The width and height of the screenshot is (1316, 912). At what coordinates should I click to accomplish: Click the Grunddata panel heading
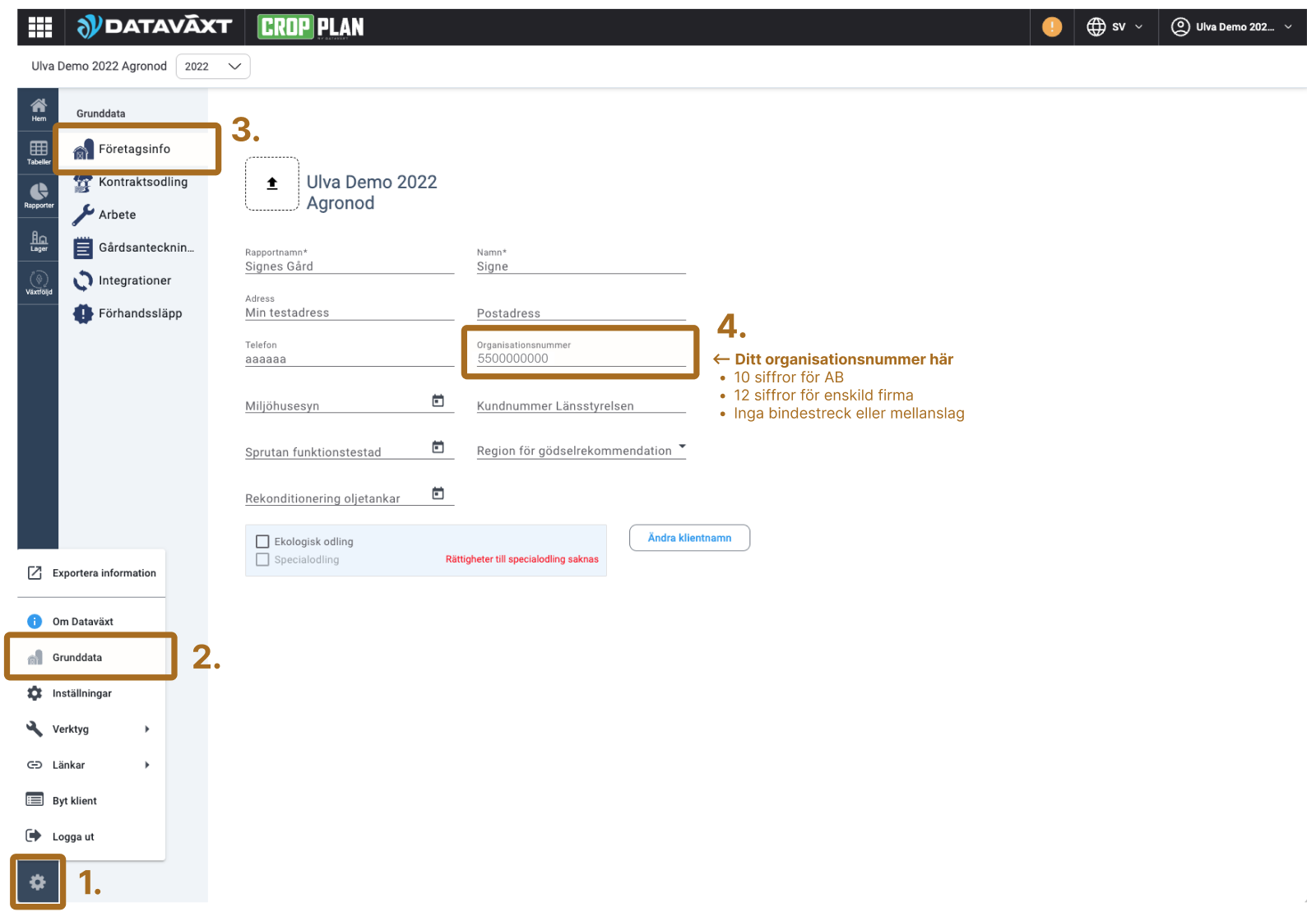[101, 113]
